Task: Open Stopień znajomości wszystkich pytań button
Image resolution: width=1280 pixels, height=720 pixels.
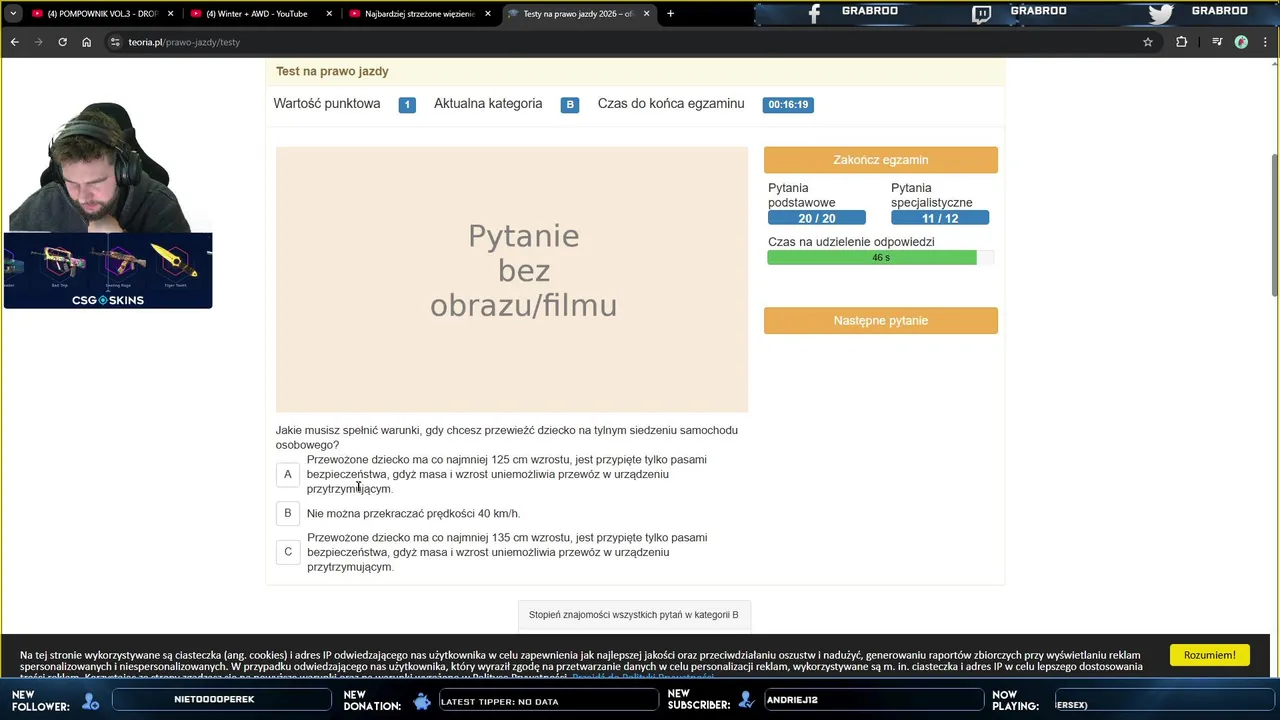Action: coord(633,615)
